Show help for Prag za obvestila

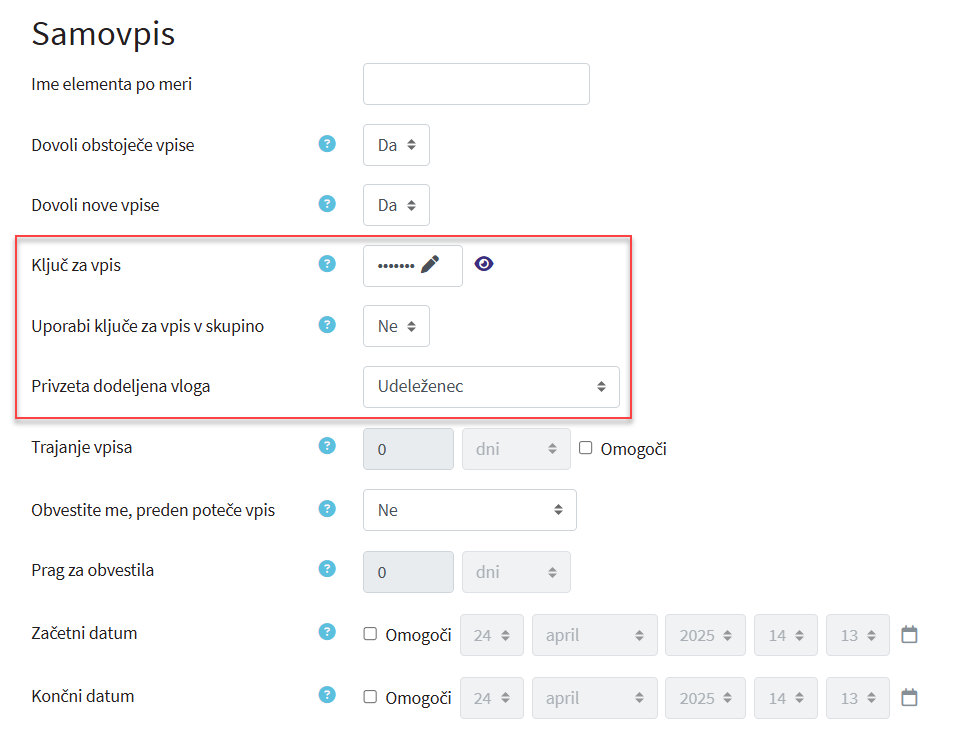[x=327, y=569]
